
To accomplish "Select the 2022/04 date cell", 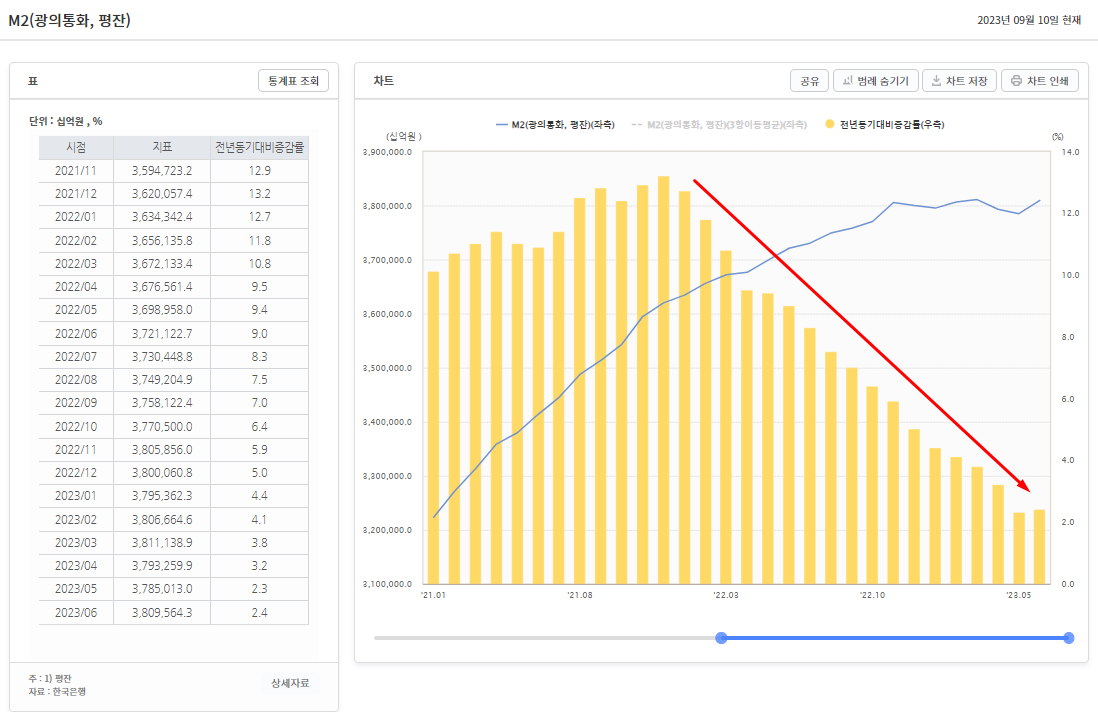I will coord(76,287).
